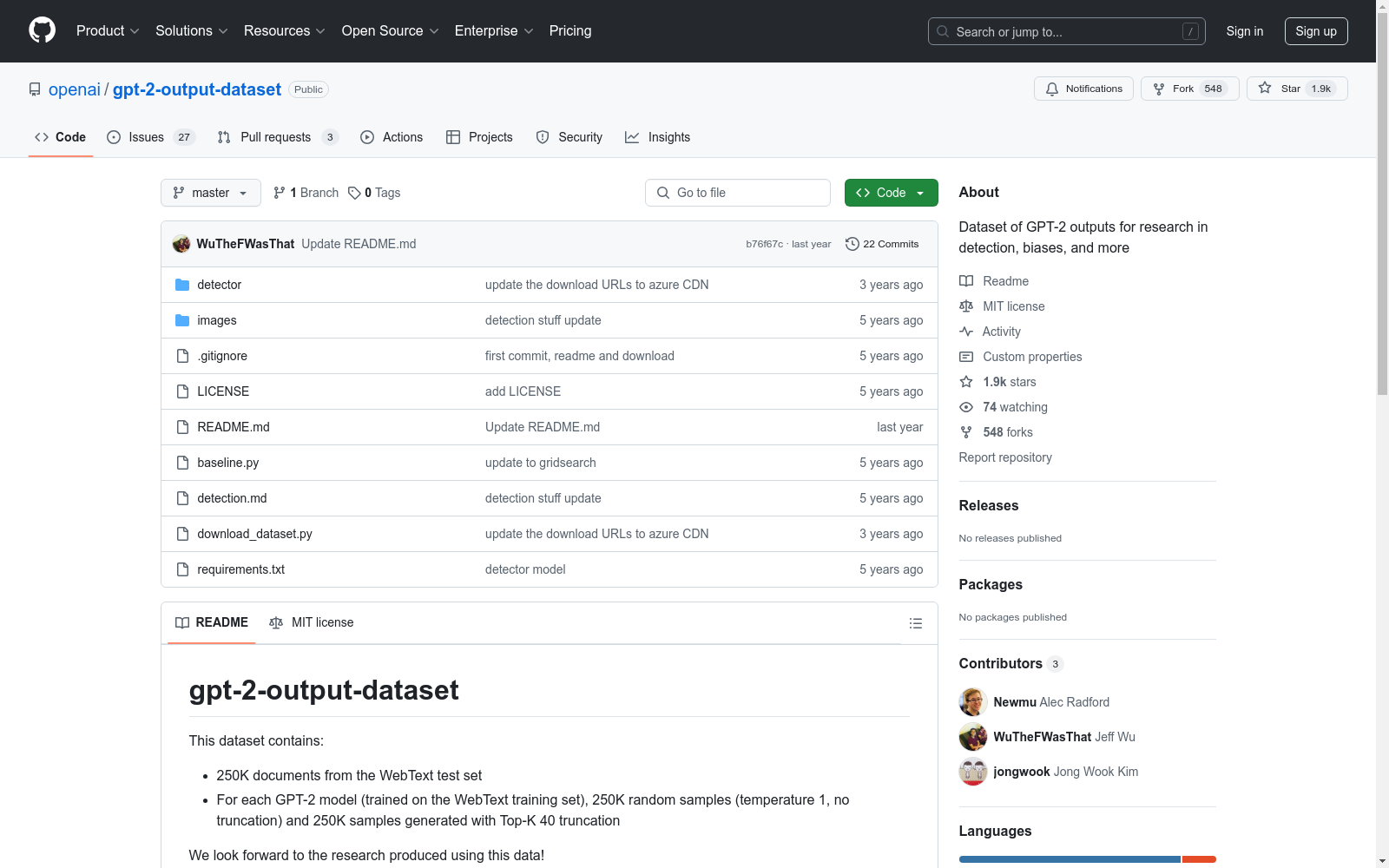Click the Search or jump to field

point(1067,31)
